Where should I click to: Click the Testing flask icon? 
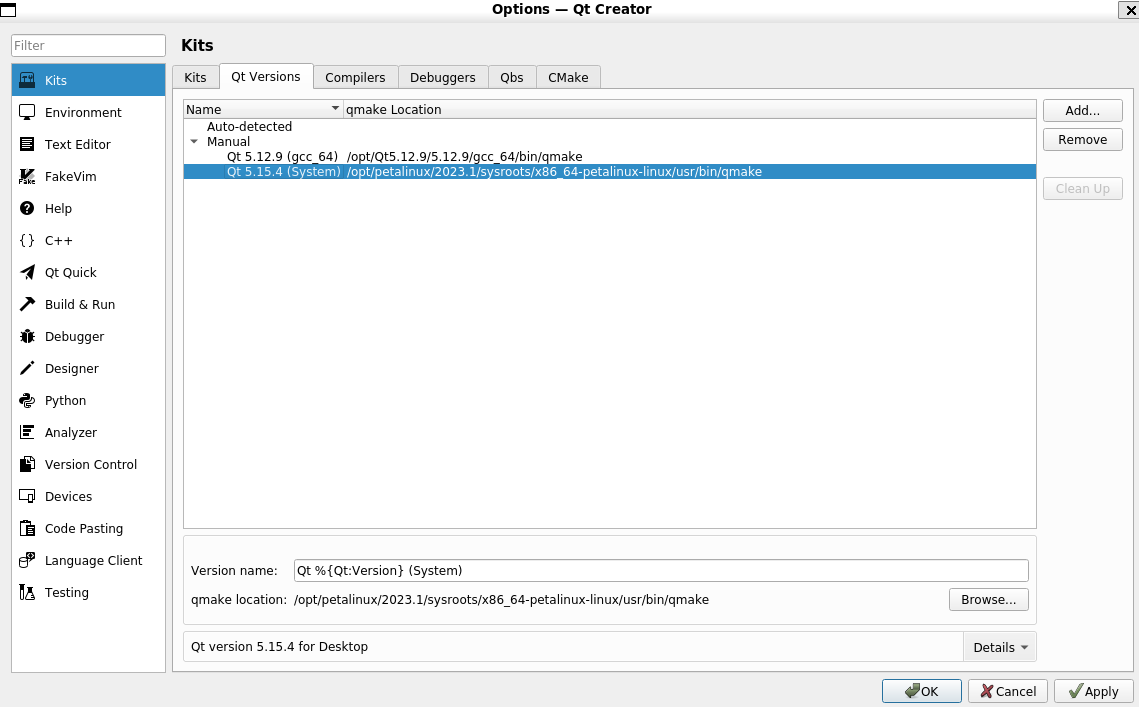tap(27, 591)
